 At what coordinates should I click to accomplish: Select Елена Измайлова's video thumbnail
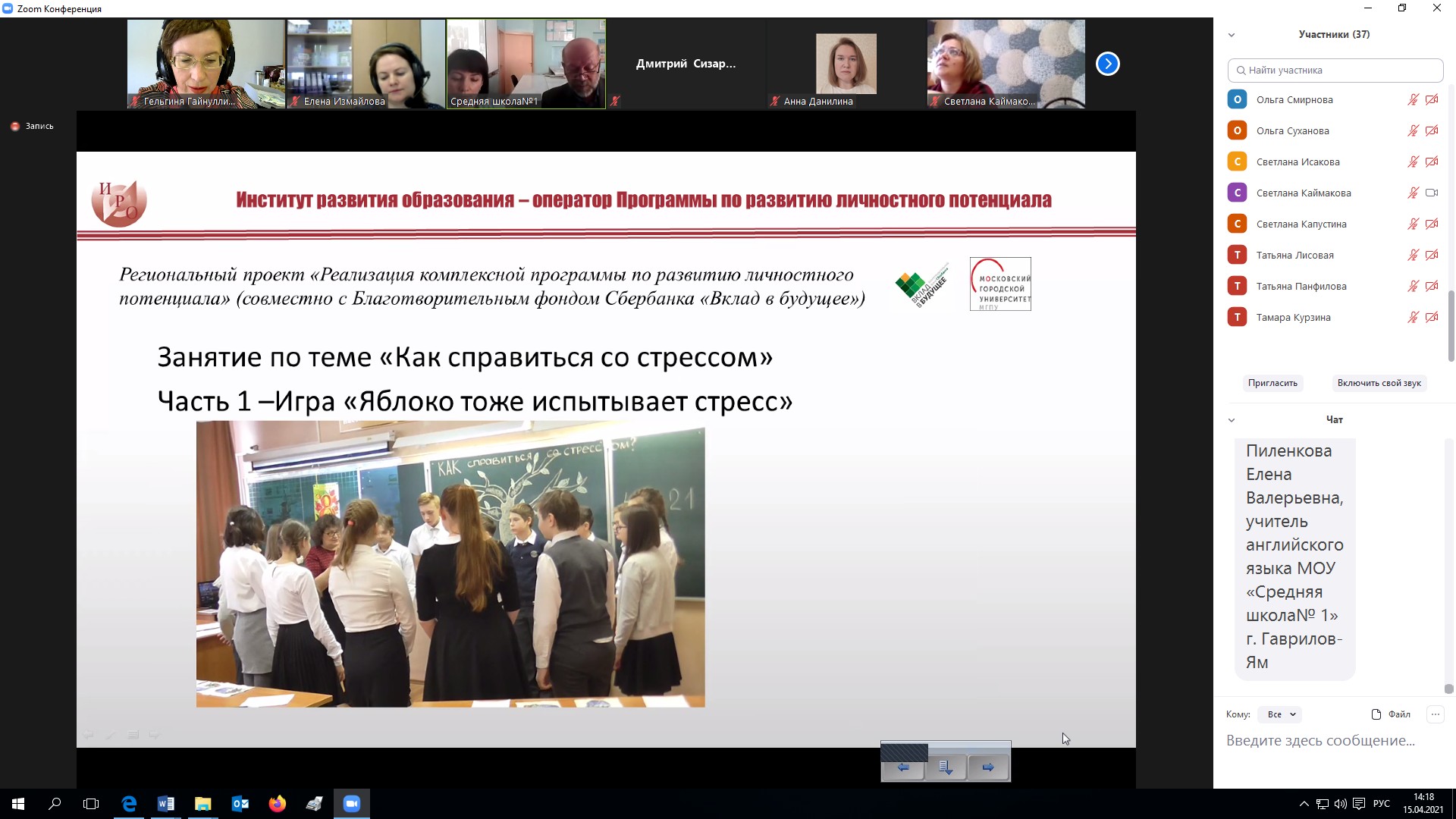coord(366,64)
